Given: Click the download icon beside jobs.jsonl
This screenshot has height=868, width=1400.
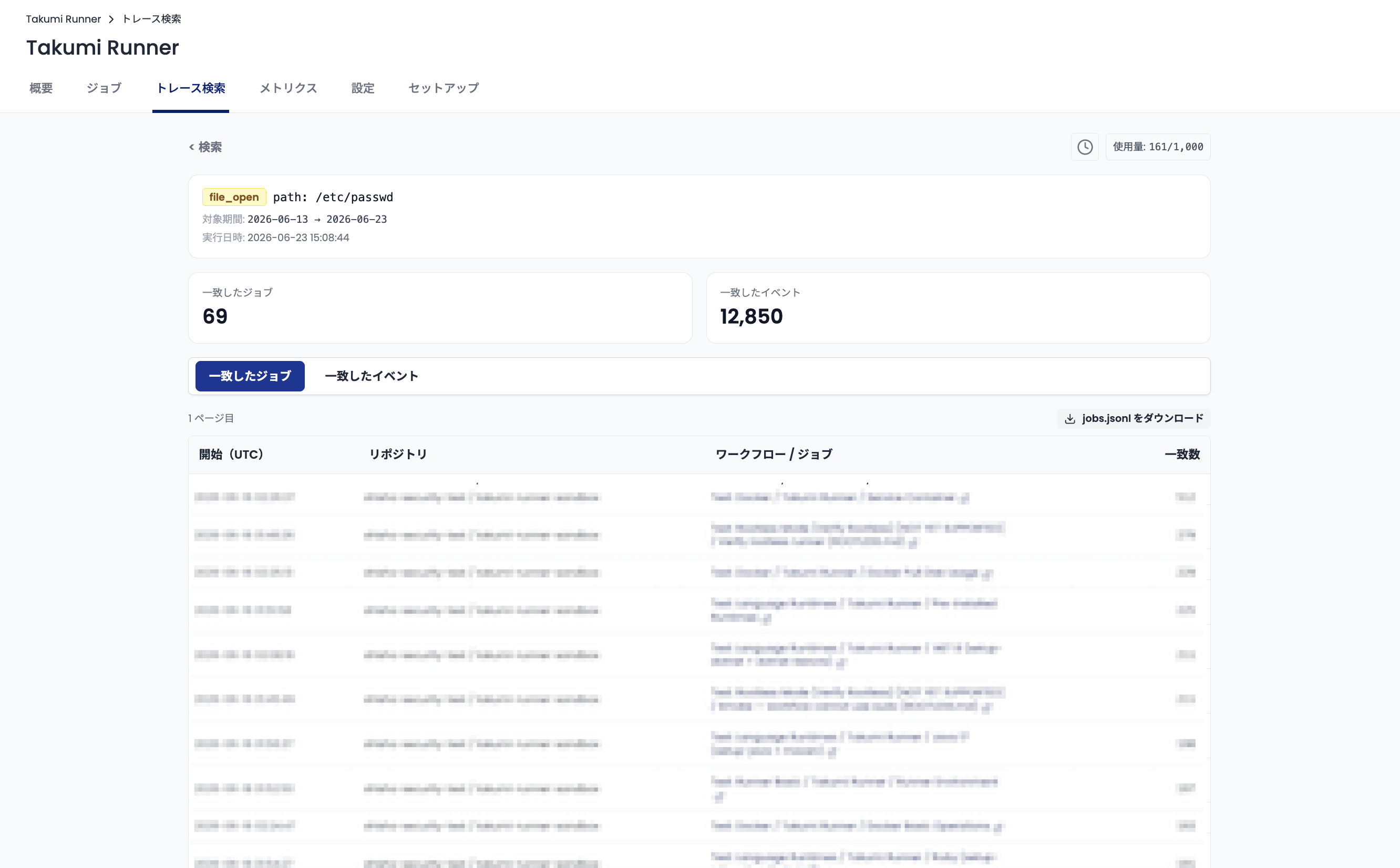Looking at the screenshot, I should pyautogui.click(x=1069, y=419).
